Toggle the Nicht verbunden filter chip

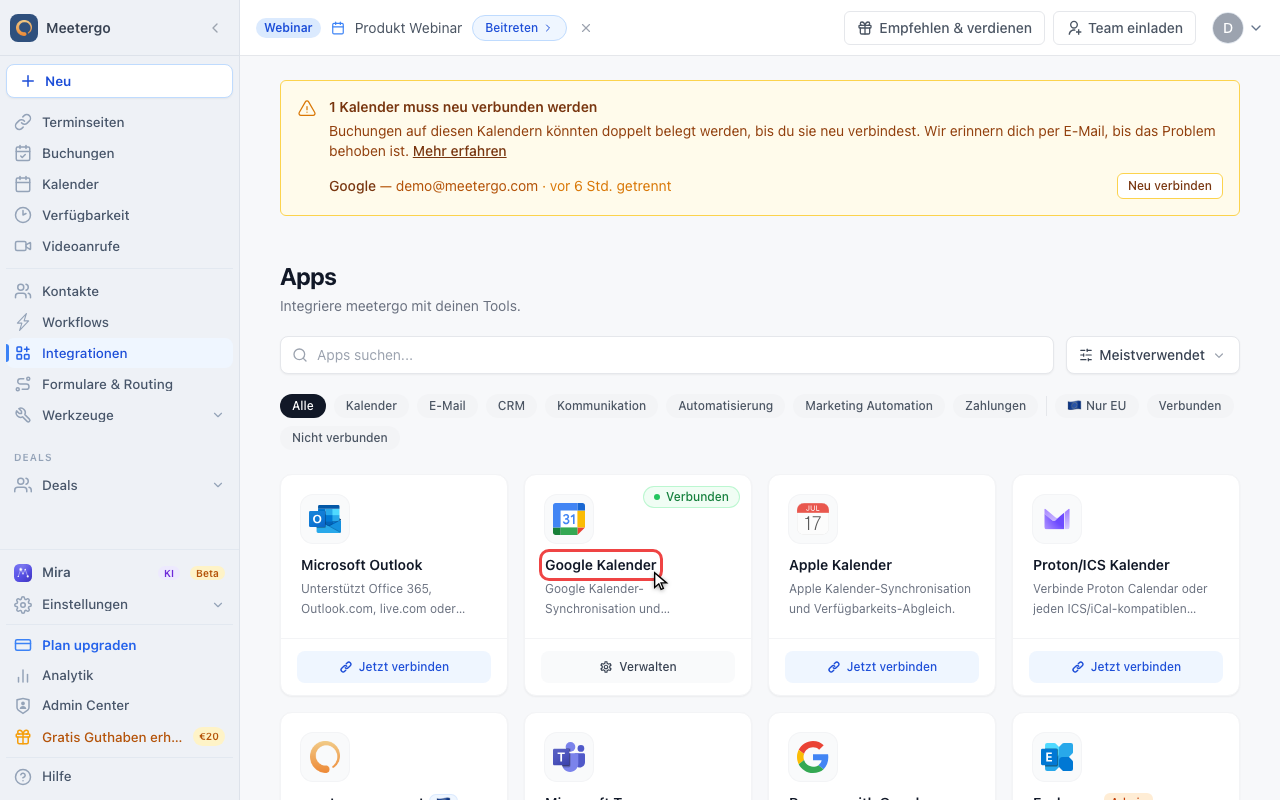tap(340, 437)
